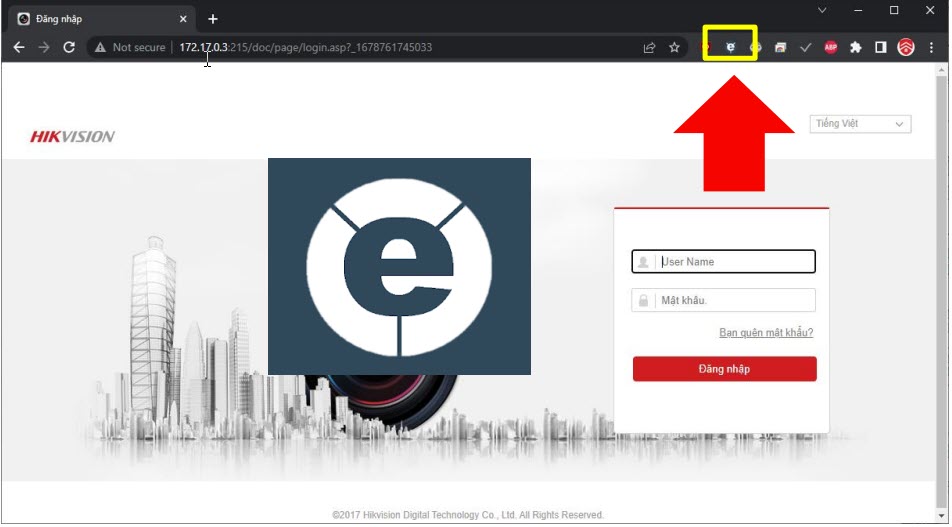Image resolution: width=952 pixels, height=527 pixels.
Task: Open the red Chrome profile avatar
Action: pyautogui.click(x=906, y=47)
